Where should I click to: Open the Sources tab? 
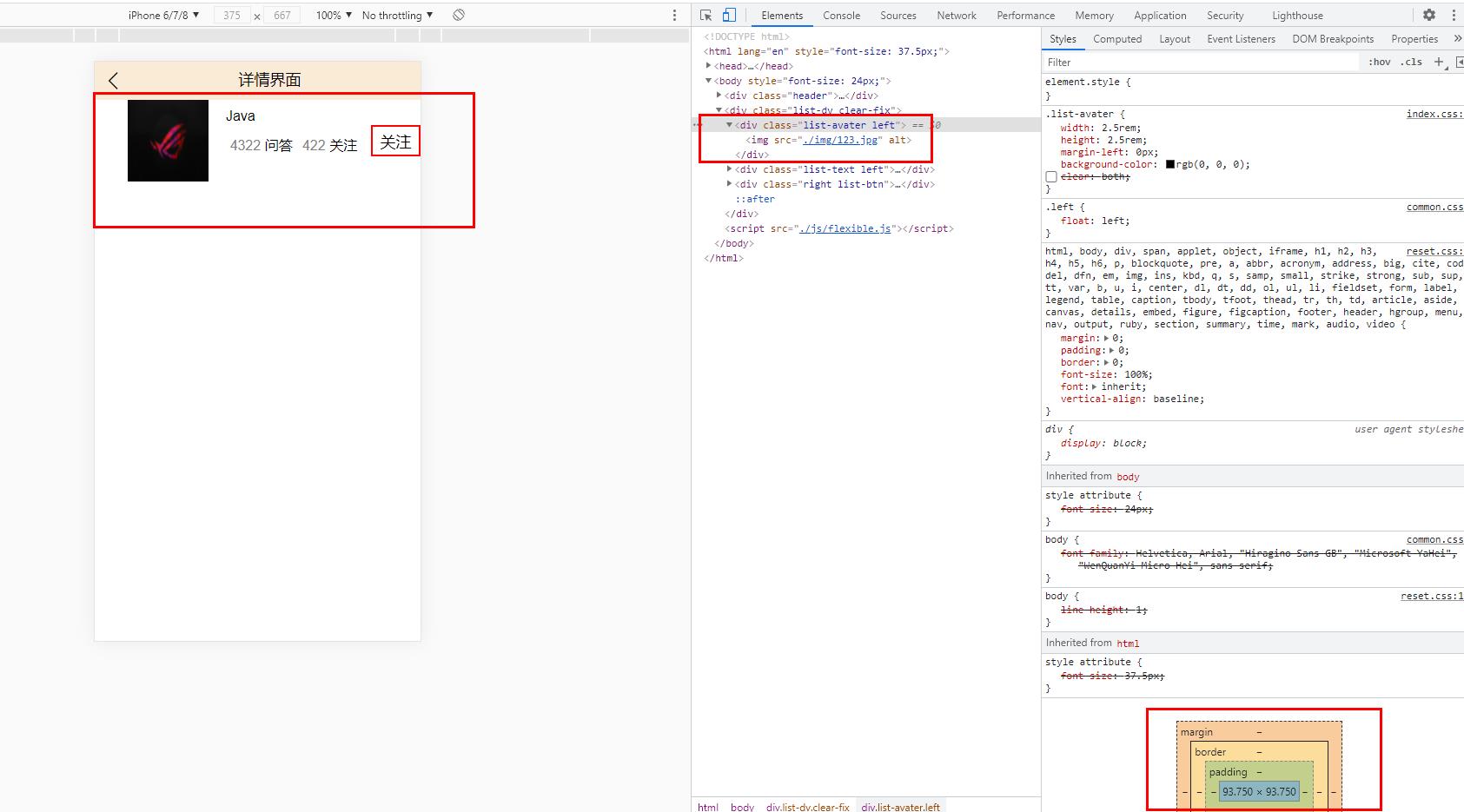point(898,15)
